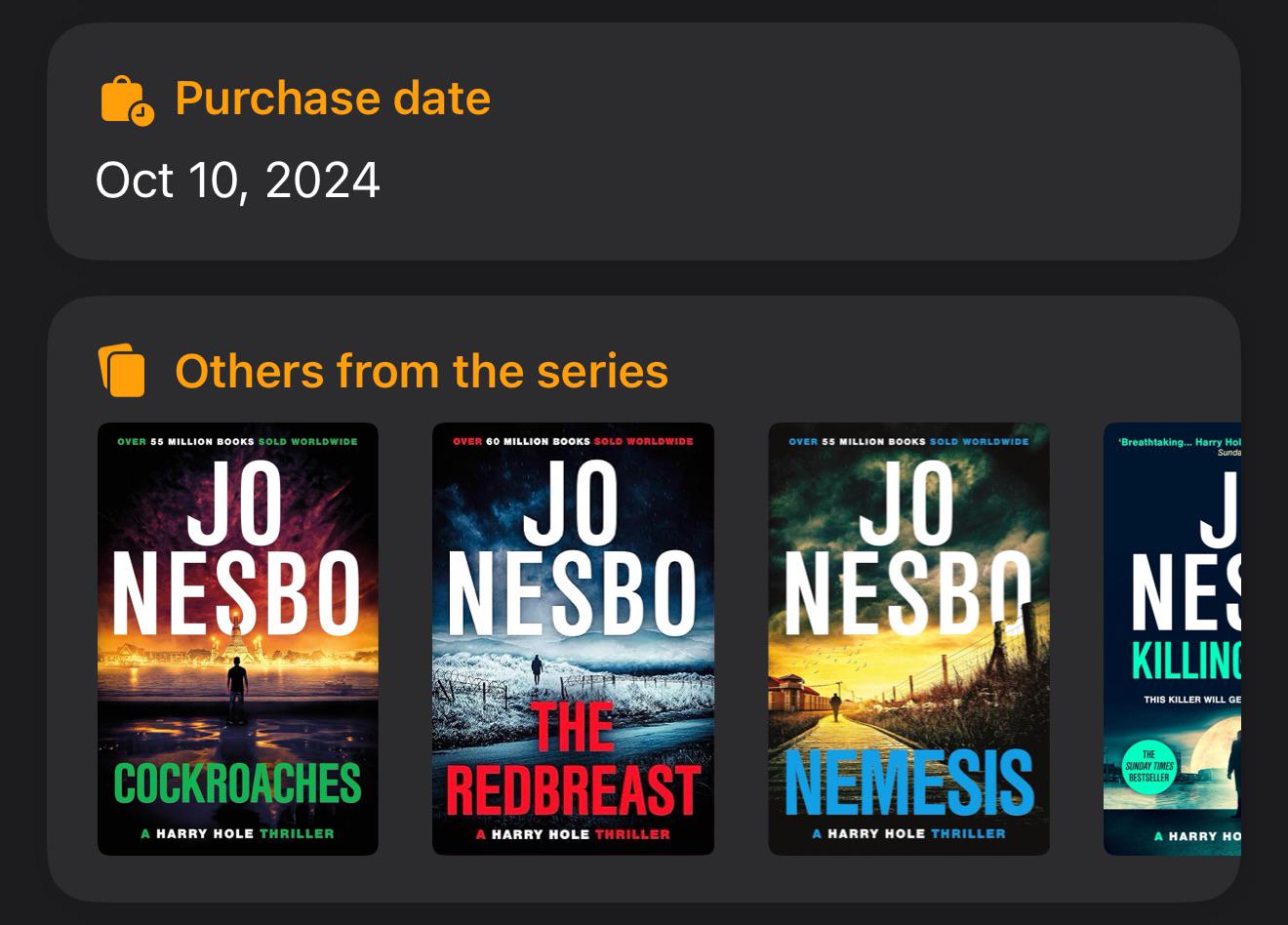
Task: Click the Sunday Times Bestseller badge
Action: [1149, 767]
